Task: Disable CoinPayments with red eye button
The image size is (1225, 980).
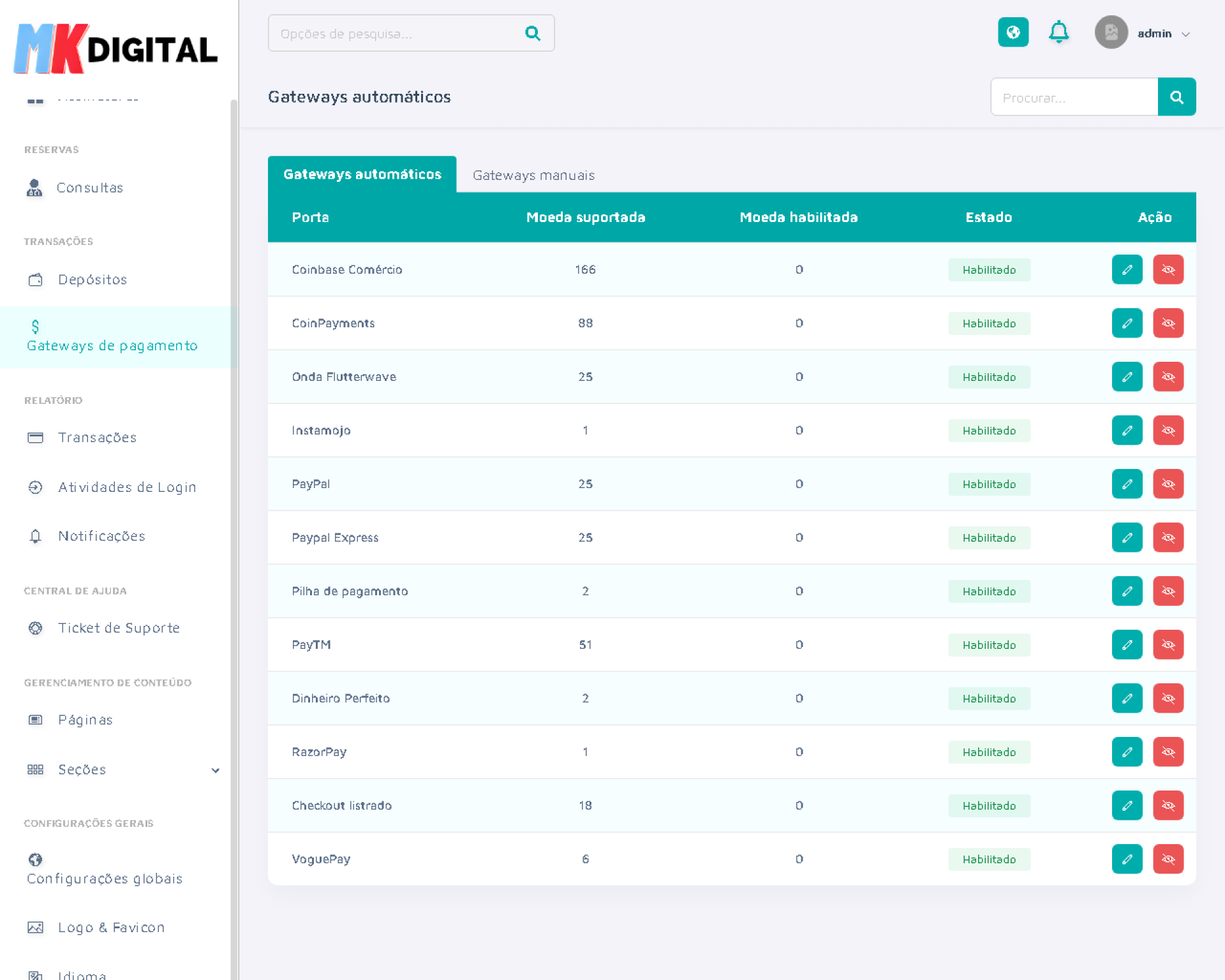Action: click(1168, 323)
